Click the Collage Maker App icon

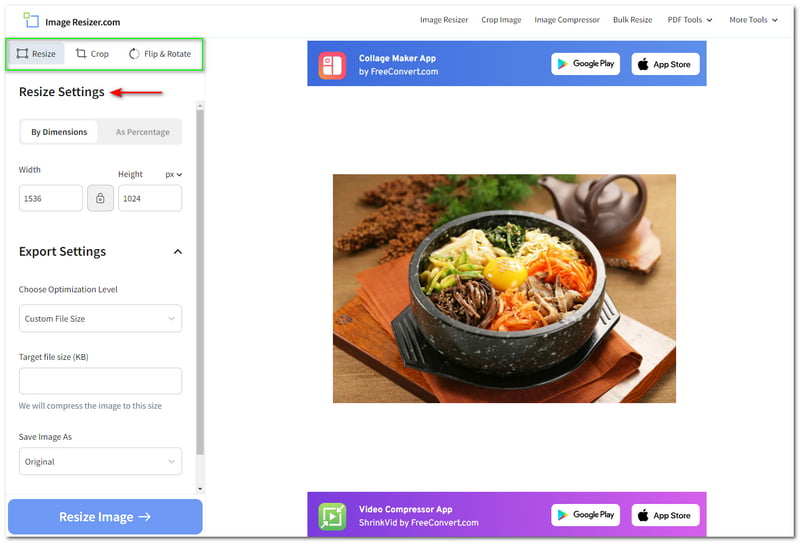(x=332, y=64)
